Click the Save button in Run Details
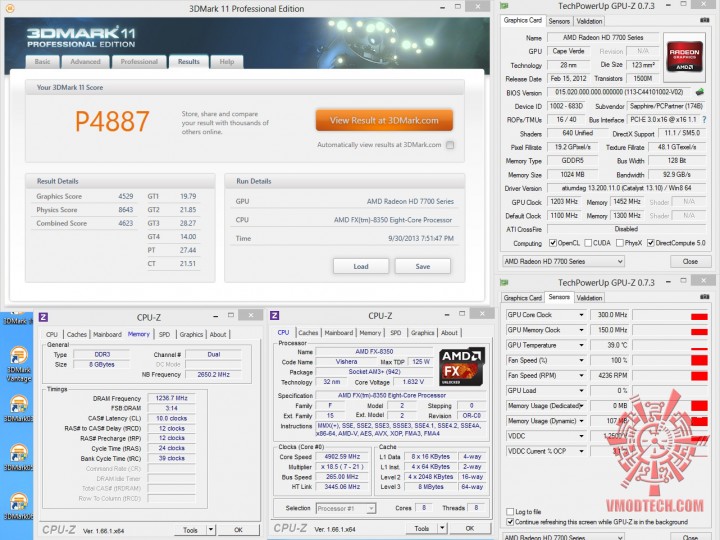This screenshot has width=720, height=540. 423,266
